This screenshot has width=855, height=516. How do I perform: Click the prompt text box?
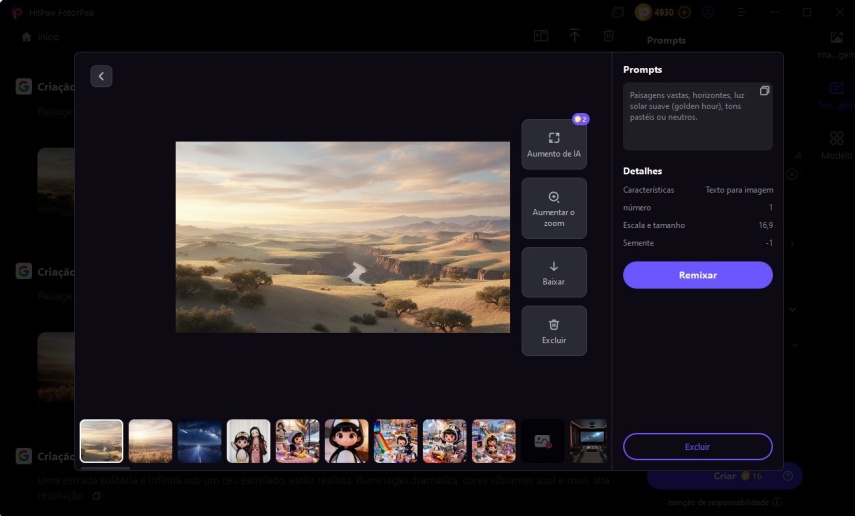click(x=697, y=116)
